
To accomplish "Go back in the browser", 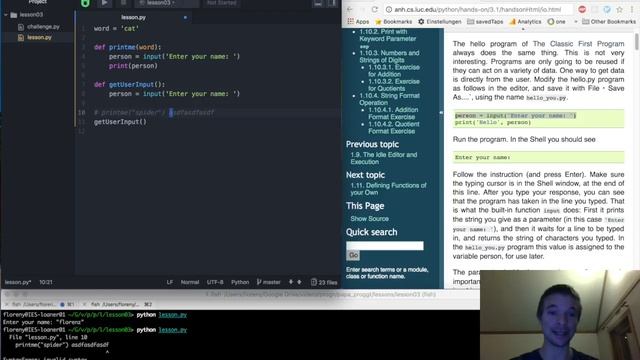I will (350, 9).
